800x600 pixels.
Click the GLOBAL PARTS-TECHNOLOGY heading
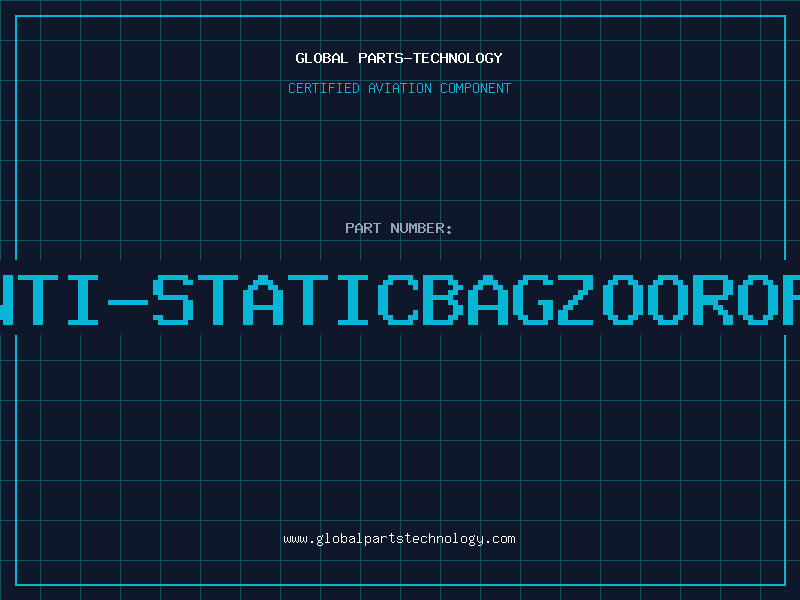[399, 58]
